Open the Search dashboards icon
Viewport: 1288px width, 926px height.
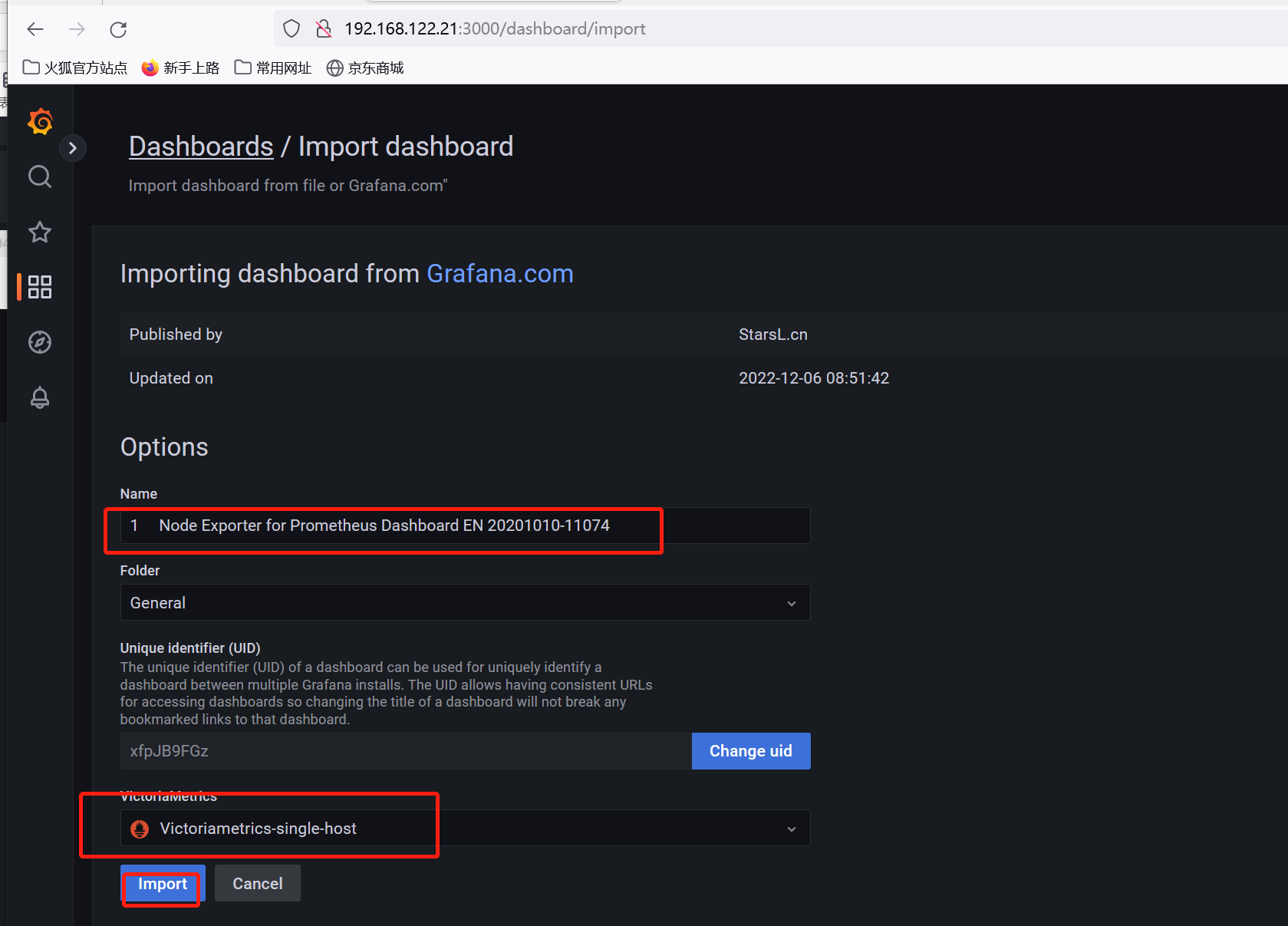(x=40, y=177)
